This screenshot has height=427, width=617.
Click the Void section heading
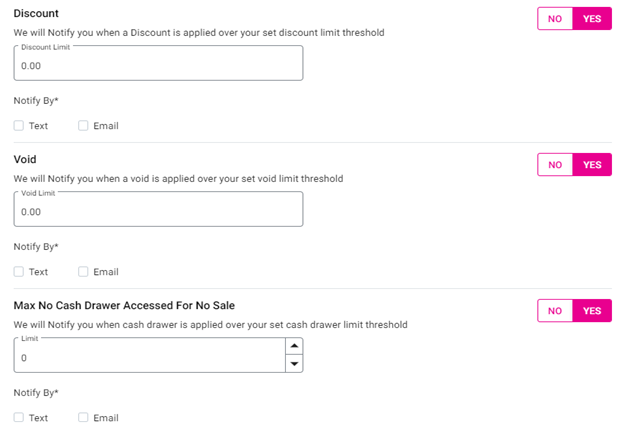(25, 159)
